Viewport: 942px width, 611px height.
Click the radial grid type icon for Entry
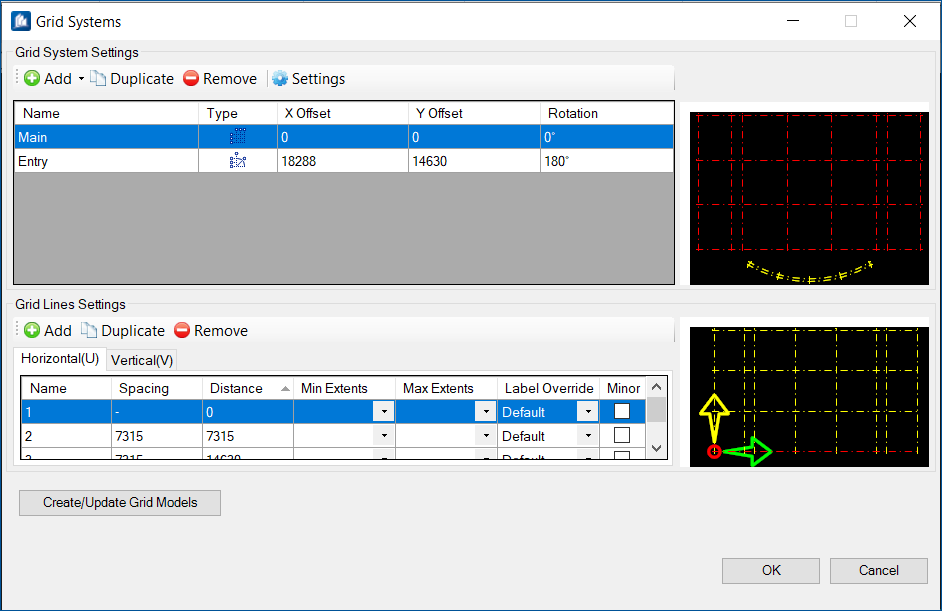238,161
